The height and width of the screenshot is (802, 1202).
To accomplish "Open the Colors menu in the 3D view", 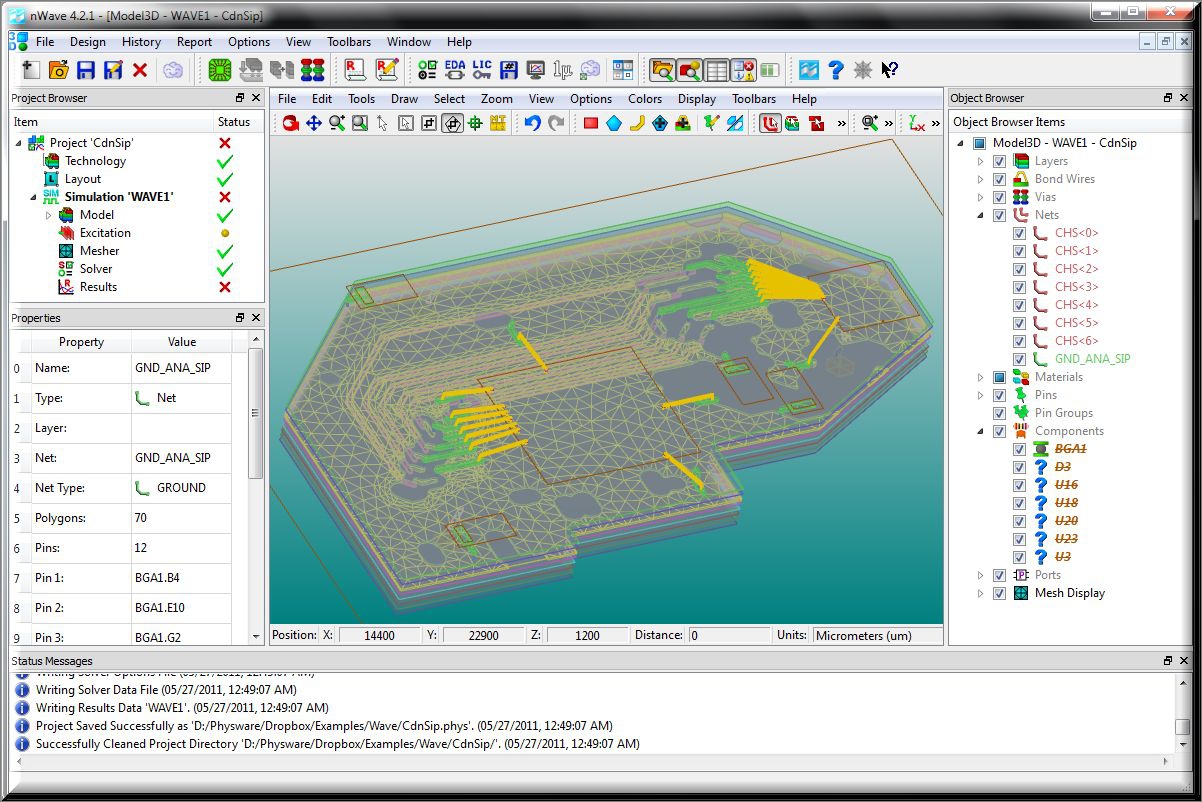I will point(644,99).
